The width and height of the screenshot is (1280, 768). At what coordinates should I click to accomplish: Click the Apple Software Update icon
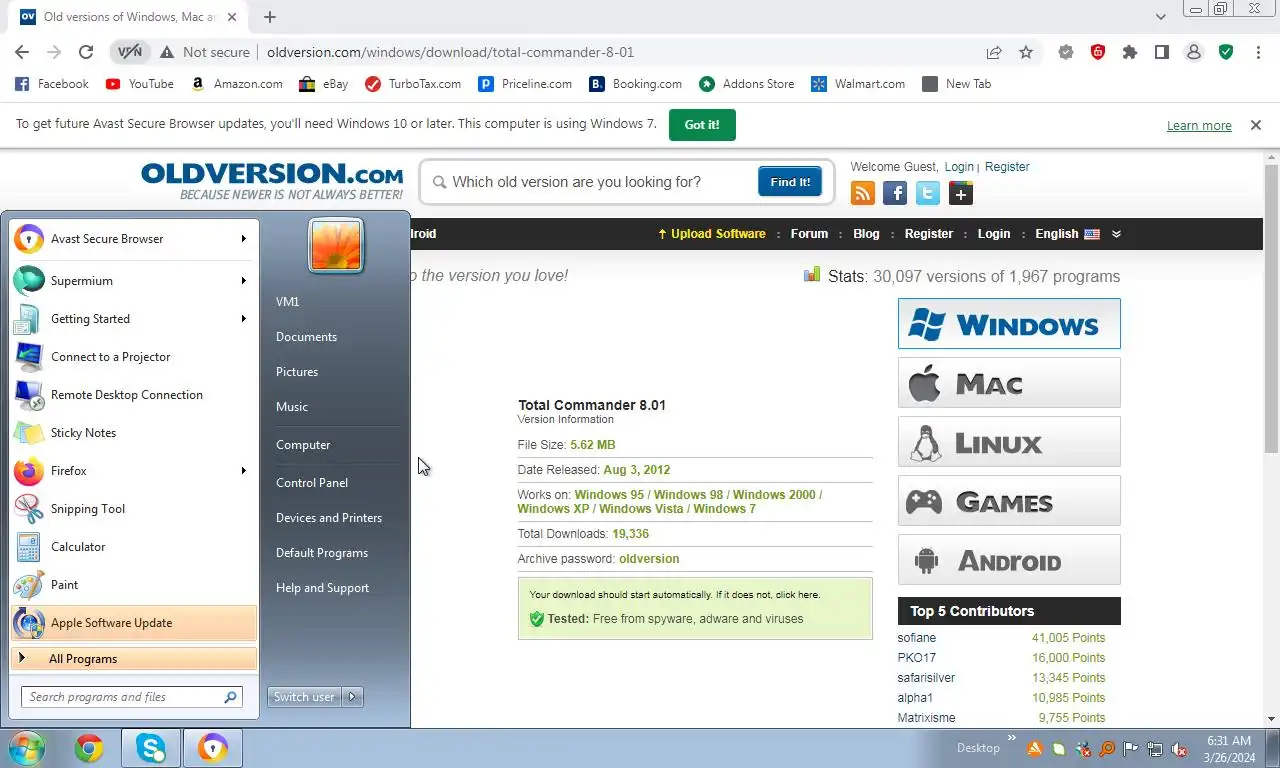(x=29, y=623)
